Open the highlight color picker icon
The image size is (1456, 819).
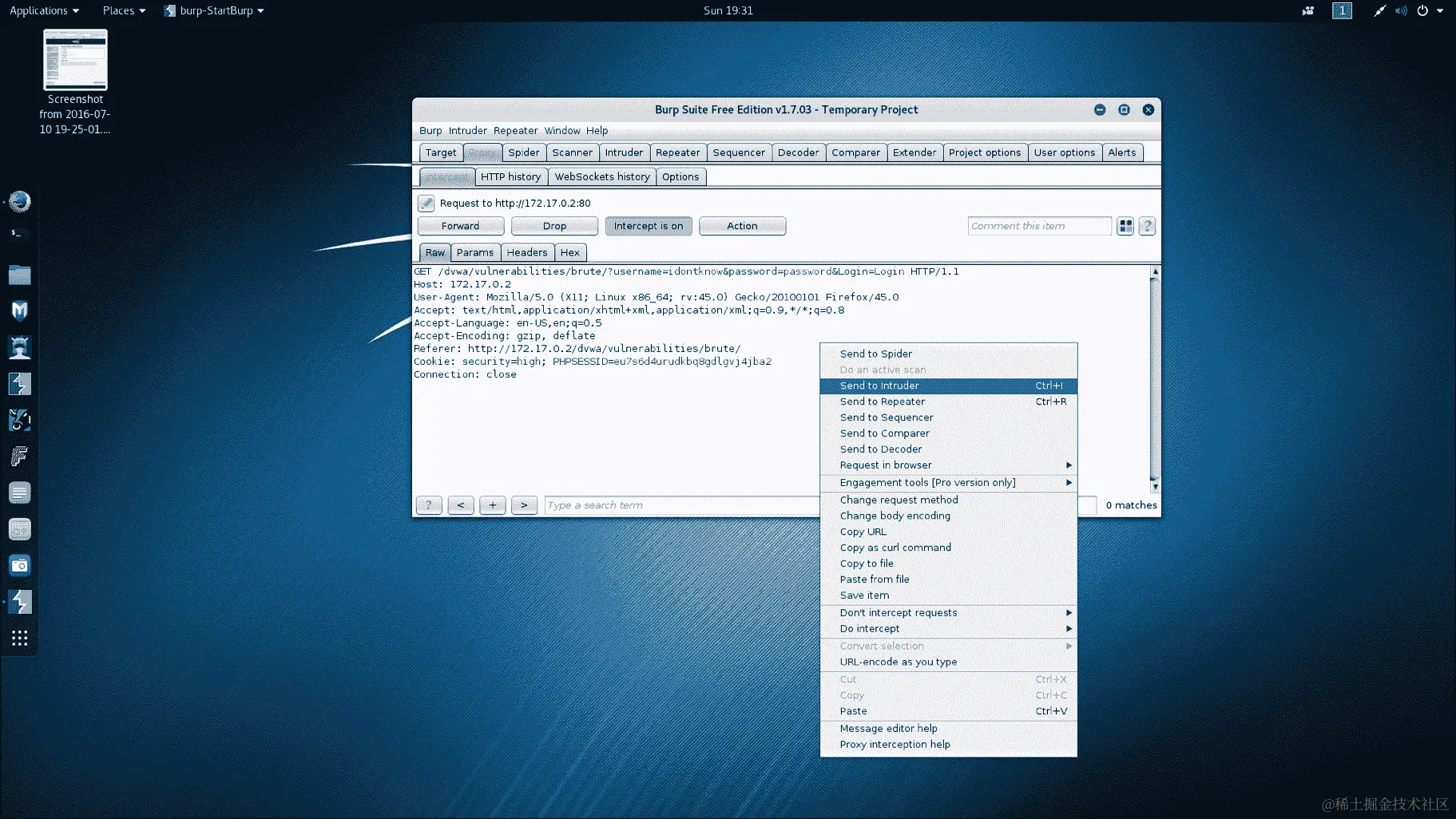point(1125,227)
